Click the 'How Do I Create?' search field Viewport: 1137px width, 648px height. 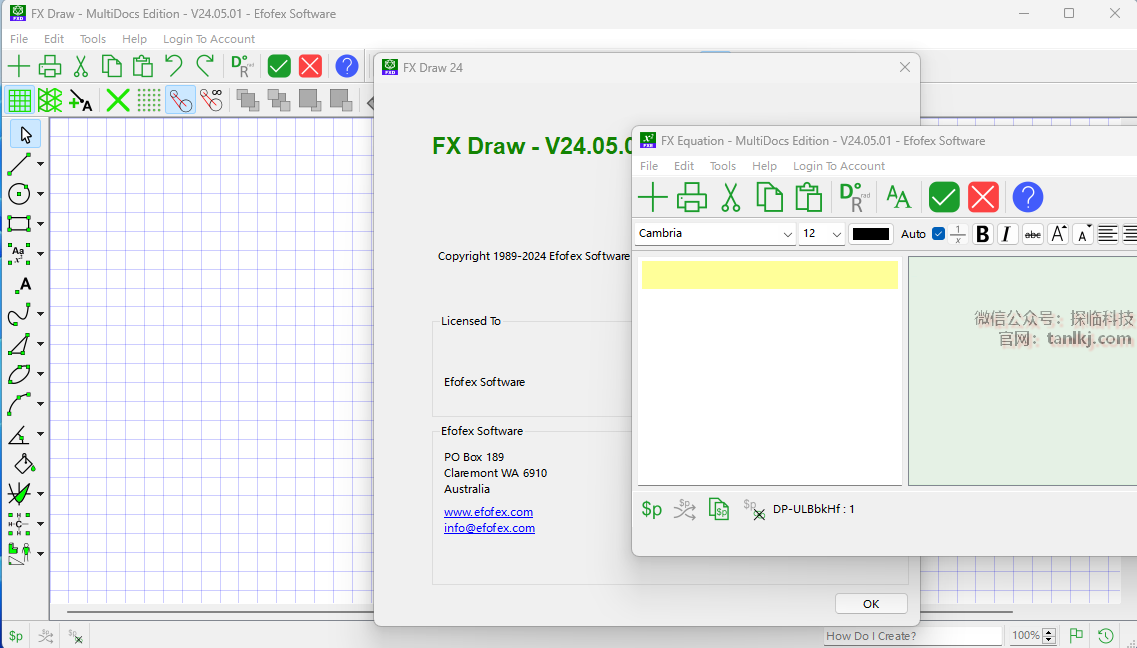tap(912, 636)
